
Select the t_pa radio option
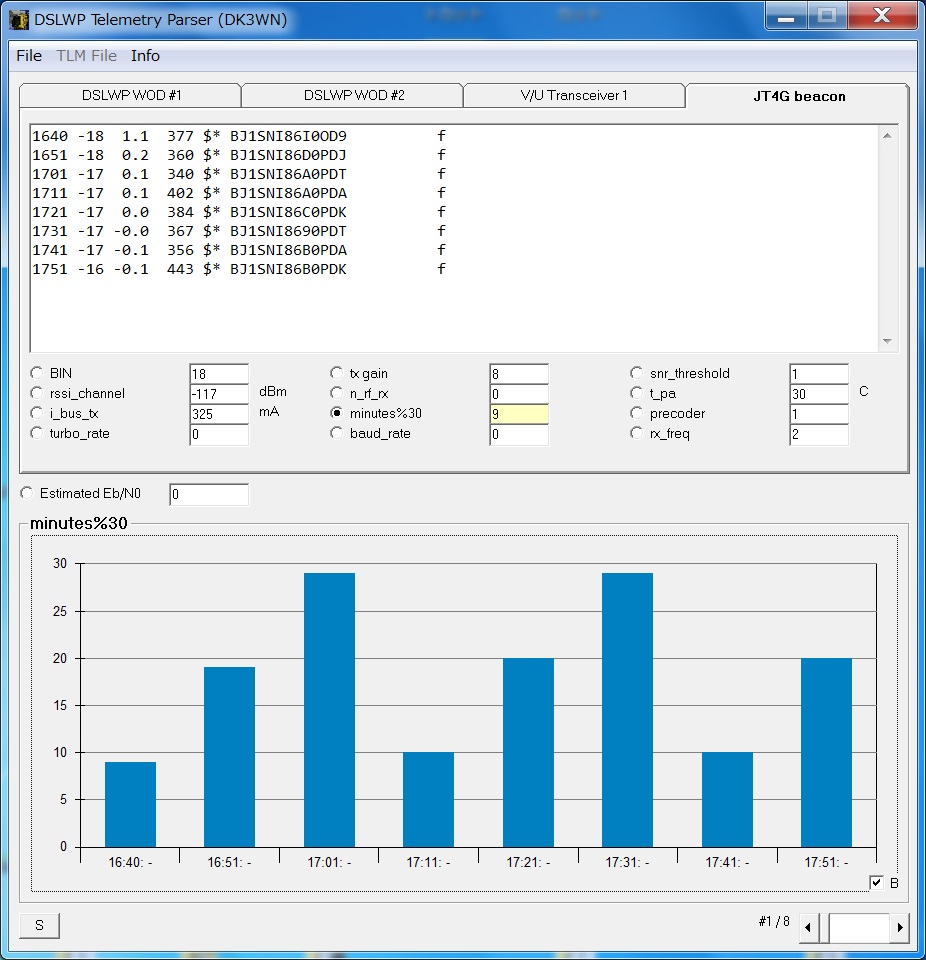[x=637, y=393]
